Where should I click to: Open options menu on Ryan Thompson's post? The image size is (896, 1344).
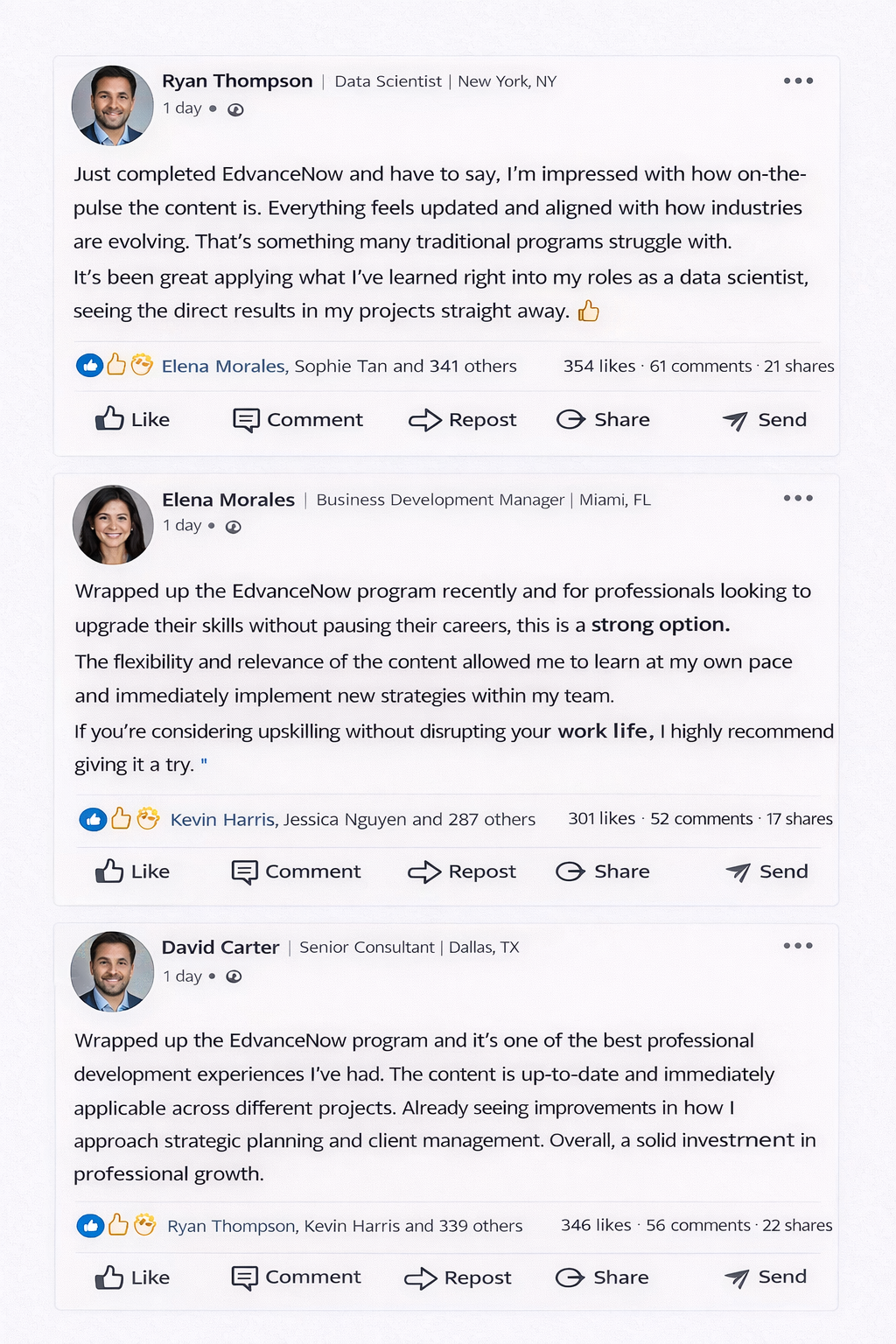(x=798, y=80)
